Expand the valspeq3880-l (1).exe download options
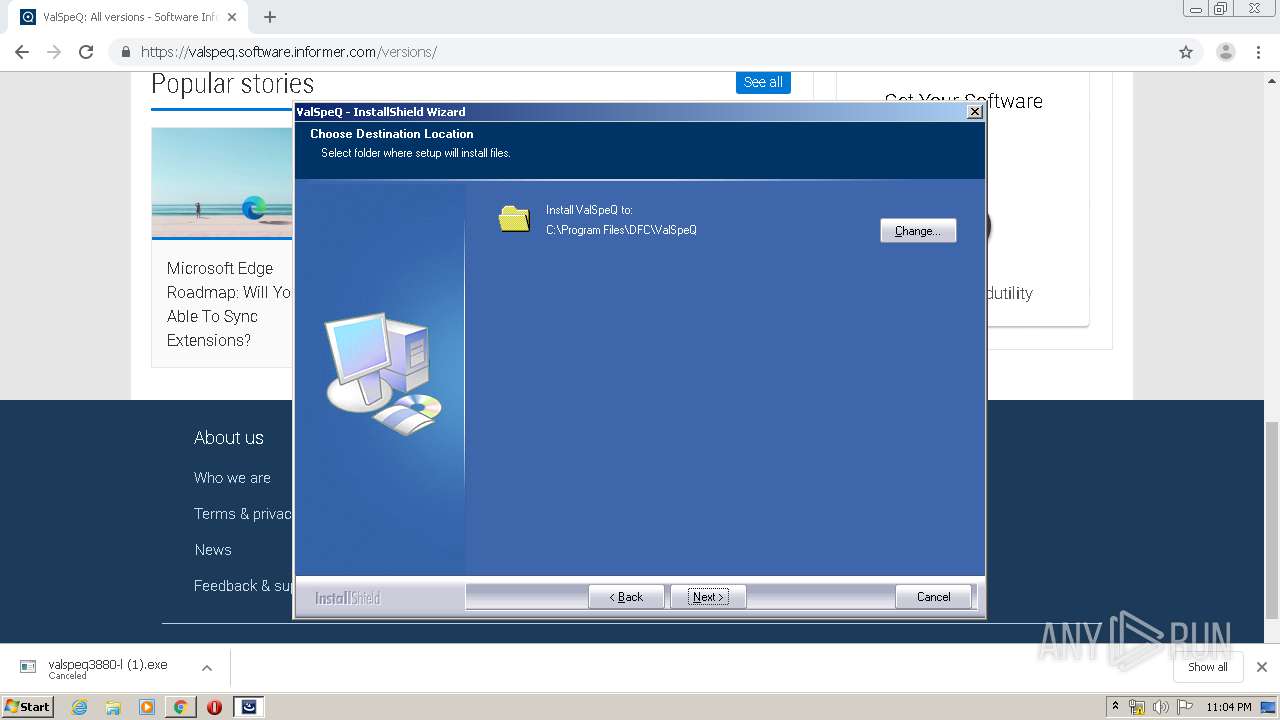This screenshot has height=720, width=1280. pos(207,668)
